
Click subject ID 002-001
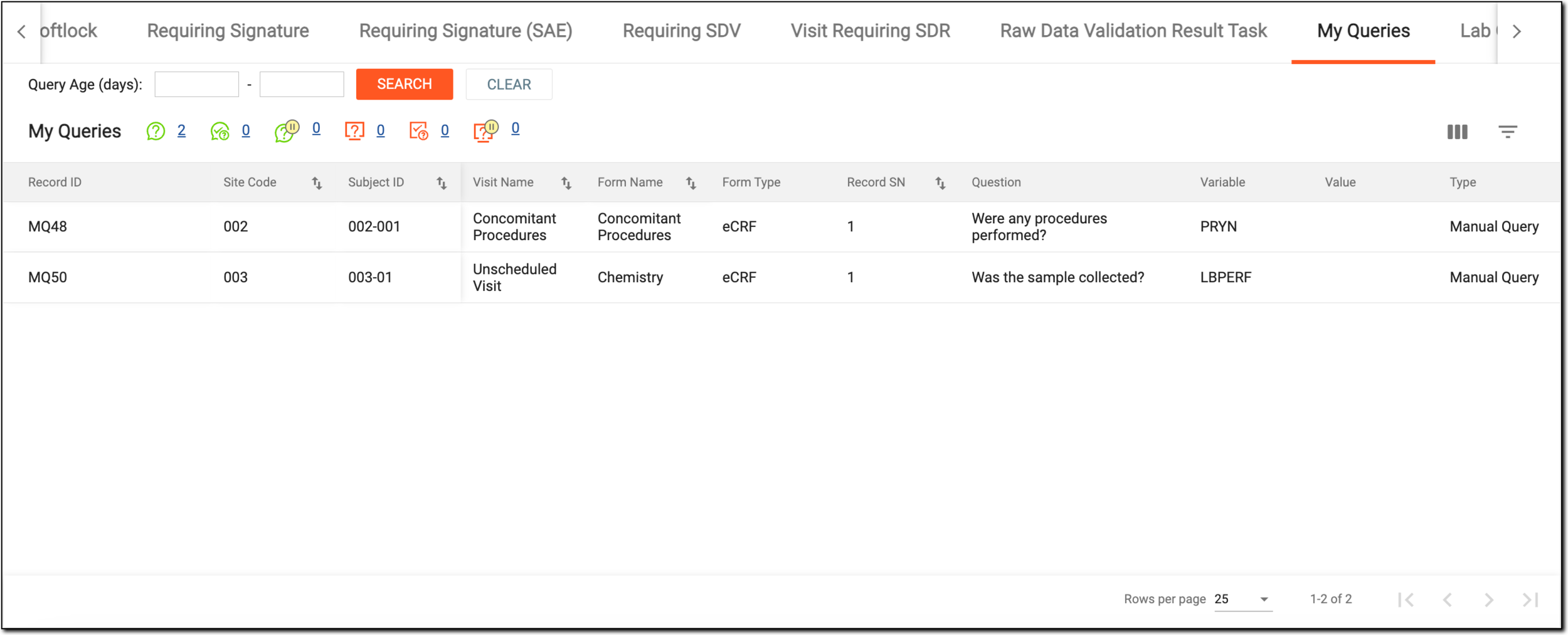coord(374,227)
